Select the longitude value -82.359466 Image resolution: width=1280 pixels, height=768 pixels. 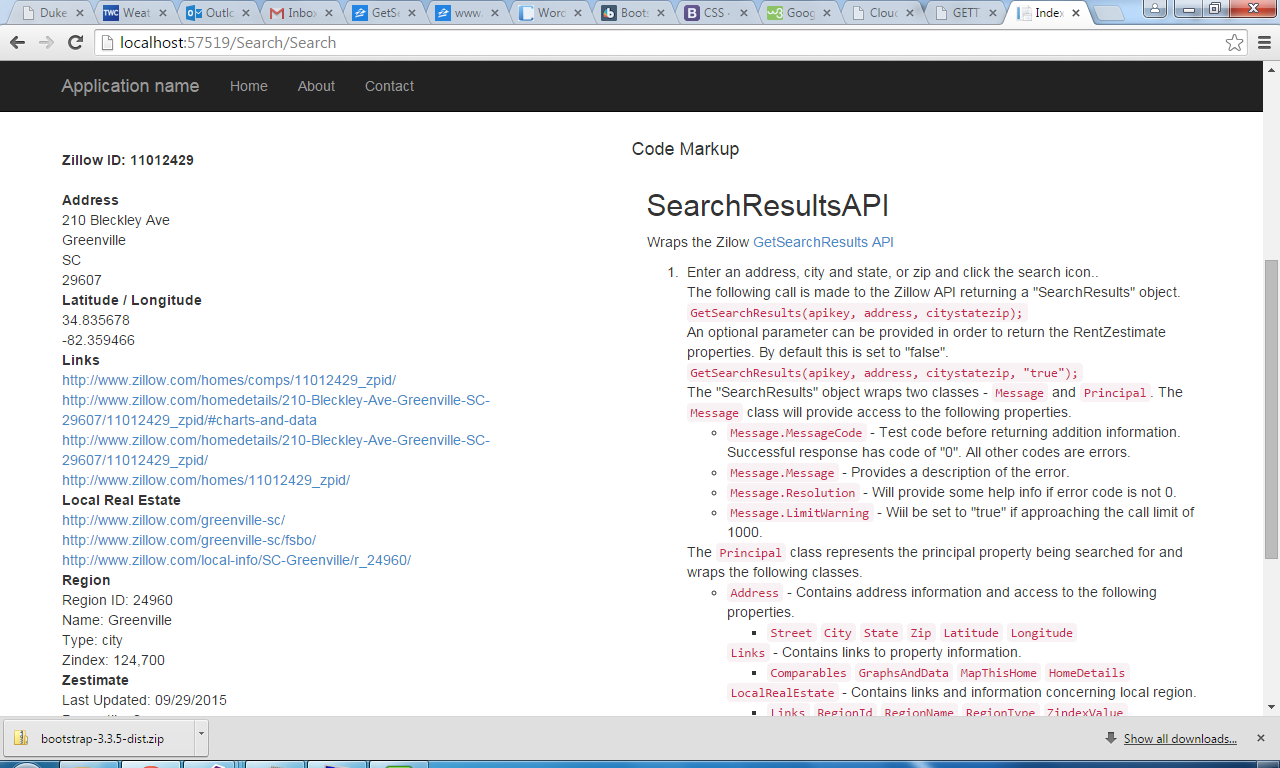(98, 340)
